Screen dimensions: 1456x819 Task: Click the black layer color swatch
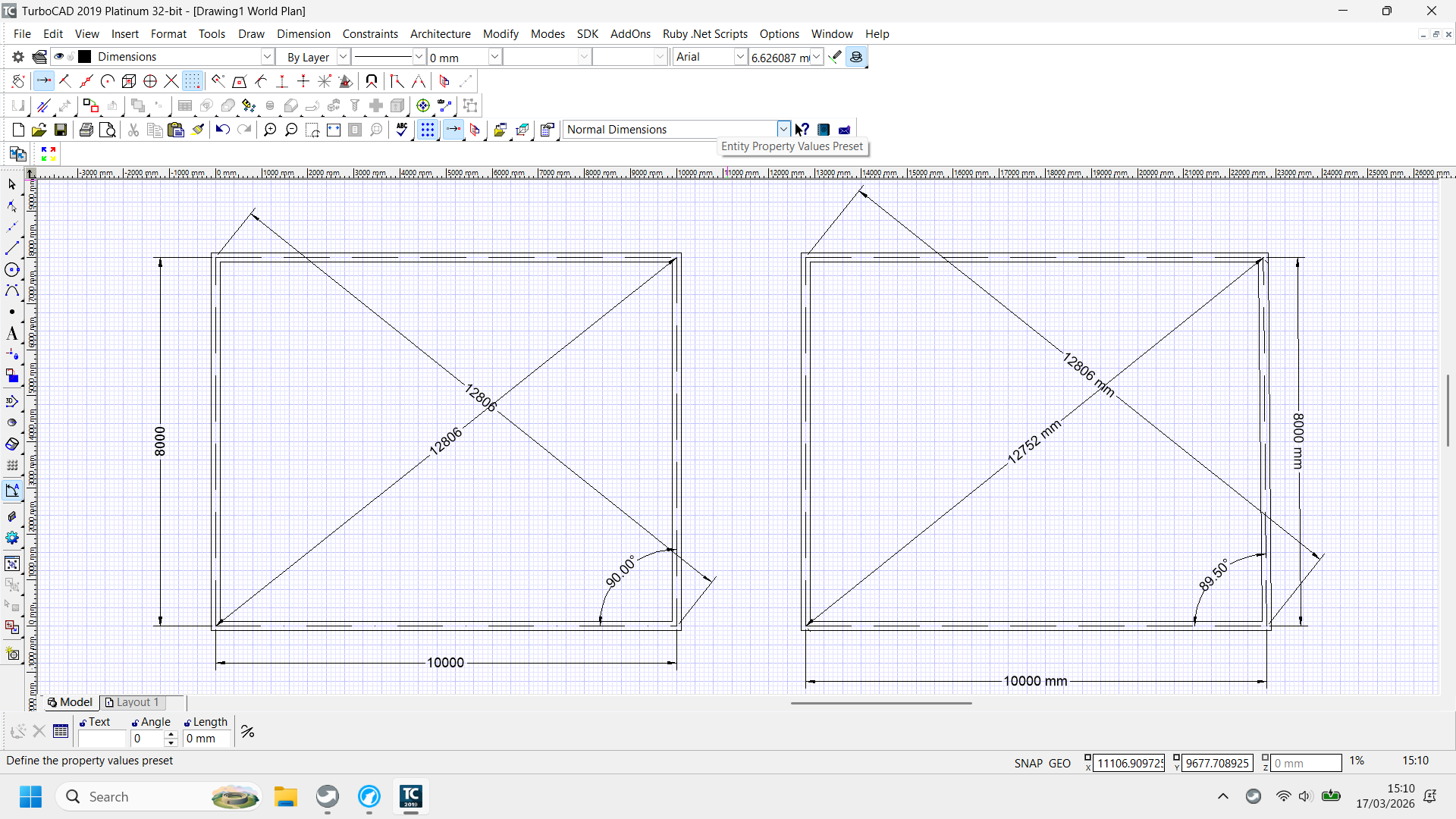click(86, 57)
